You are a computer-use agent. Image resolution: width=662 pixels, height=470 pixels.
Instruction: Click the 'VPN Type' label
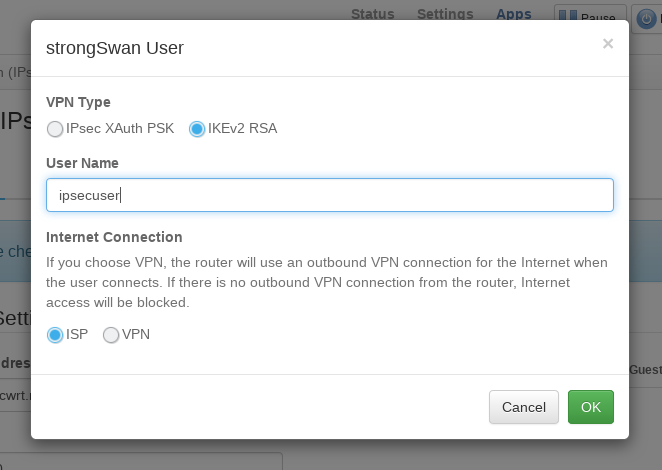[78, 101]
